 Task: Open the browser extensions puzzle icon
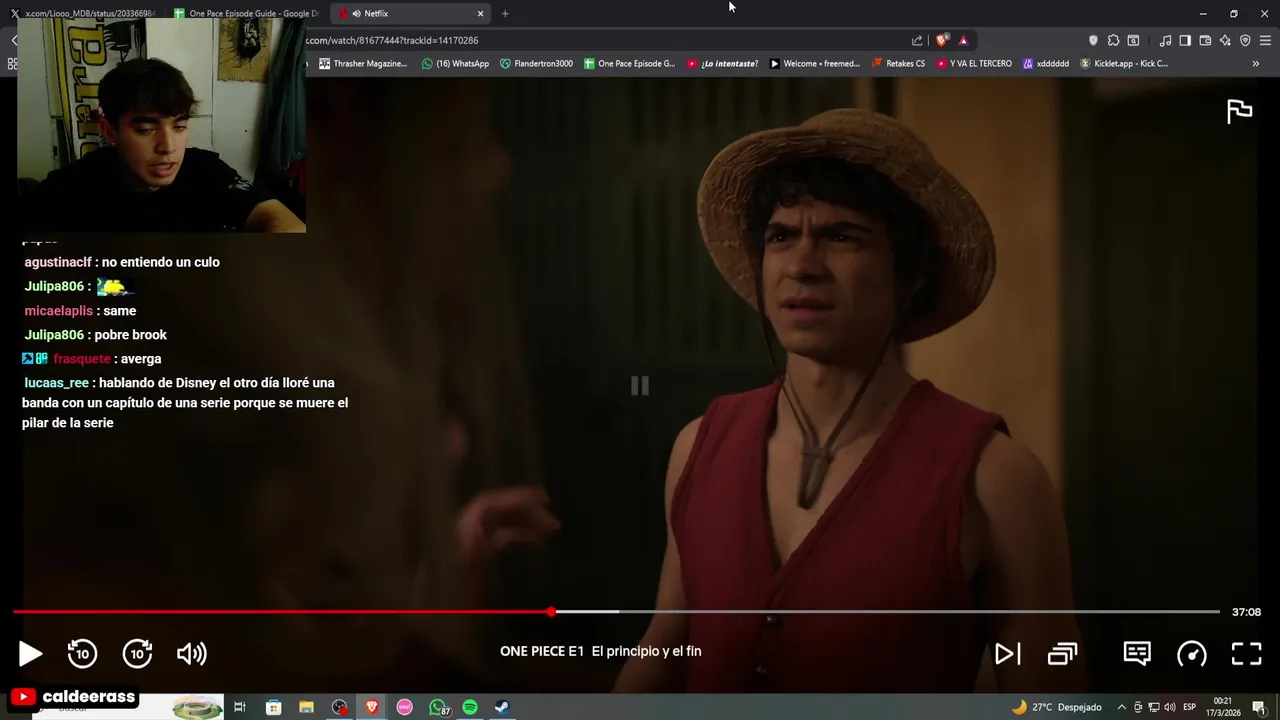[x=1113, y=40]
